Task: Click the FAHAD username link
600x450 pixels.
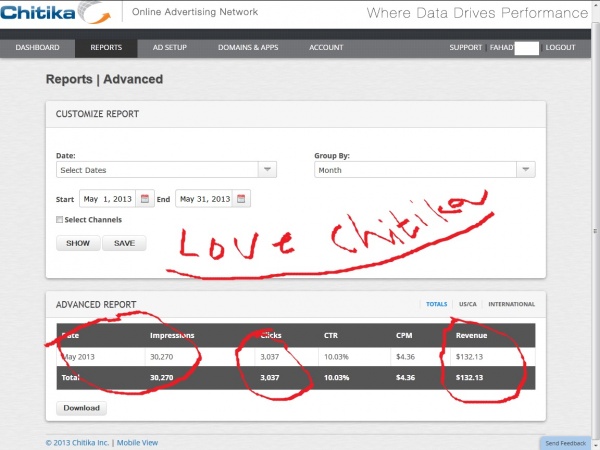Action: (502, 47)
